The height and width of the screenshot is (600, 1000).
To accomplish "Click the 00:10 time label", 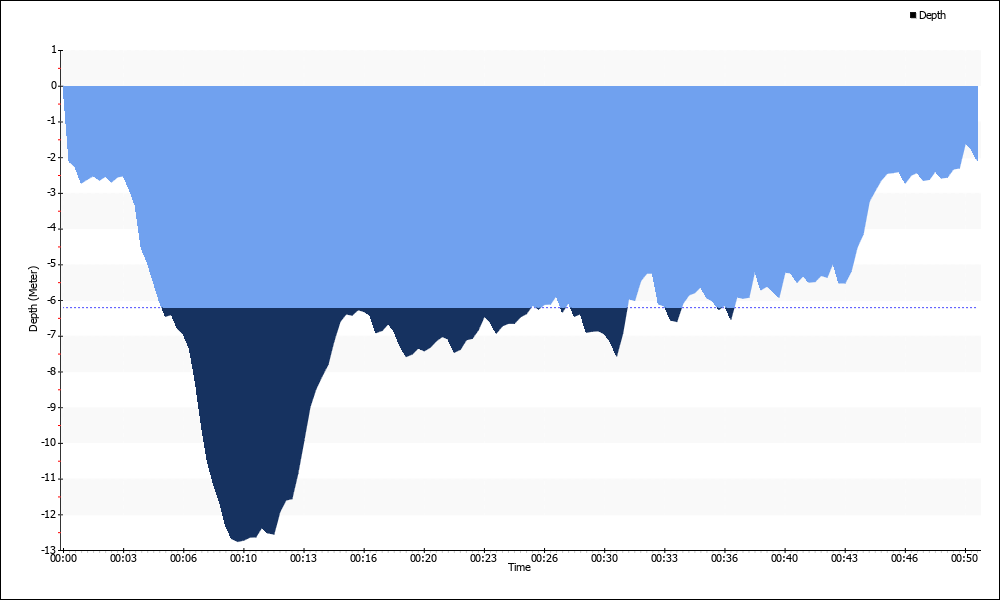I will (x=243, y=558).
